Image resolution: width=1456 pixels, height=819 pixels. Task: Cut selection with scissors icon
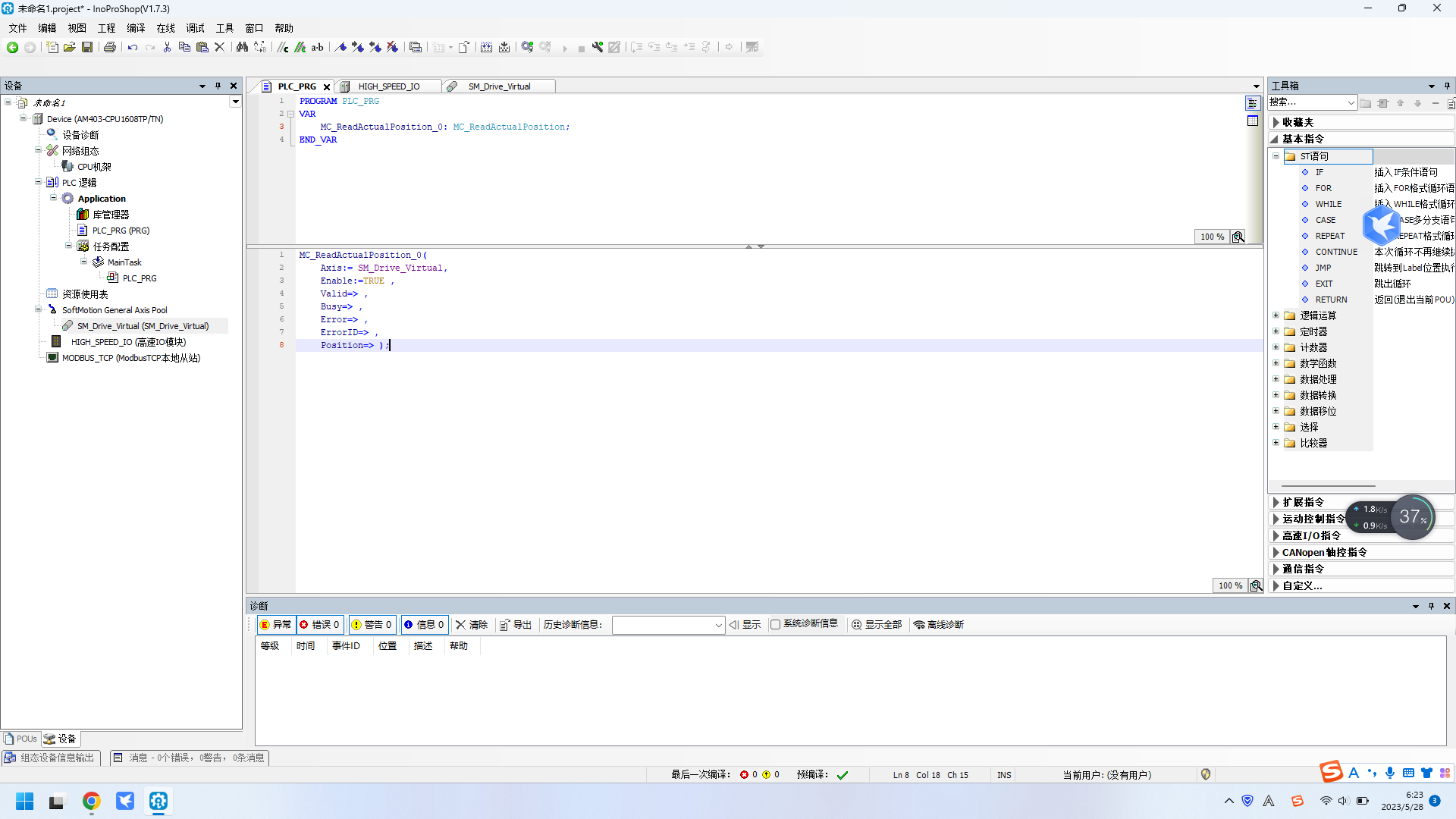(167, 47)
